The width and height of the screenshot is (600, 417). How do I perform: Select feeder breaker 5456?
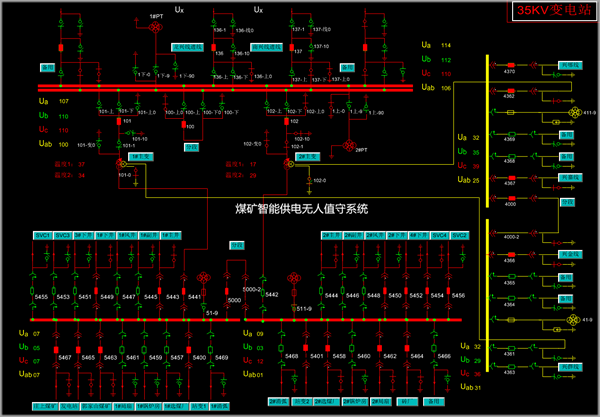point(448,291)
